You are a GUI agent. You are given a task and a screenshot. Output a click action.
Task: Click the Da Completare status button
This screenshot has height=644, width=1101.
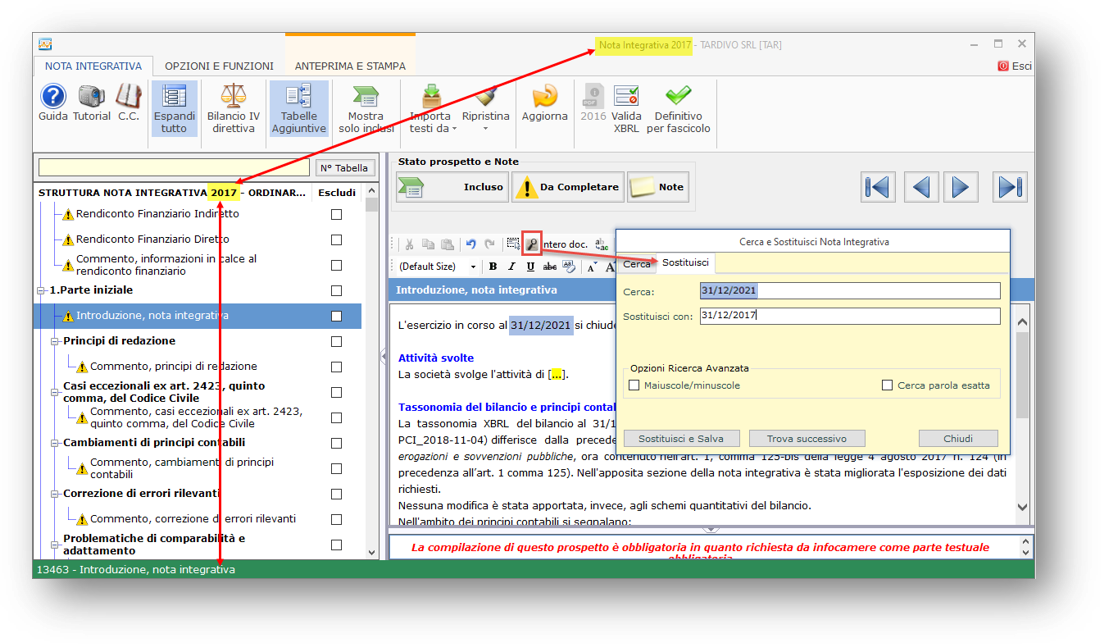(568, 187)
